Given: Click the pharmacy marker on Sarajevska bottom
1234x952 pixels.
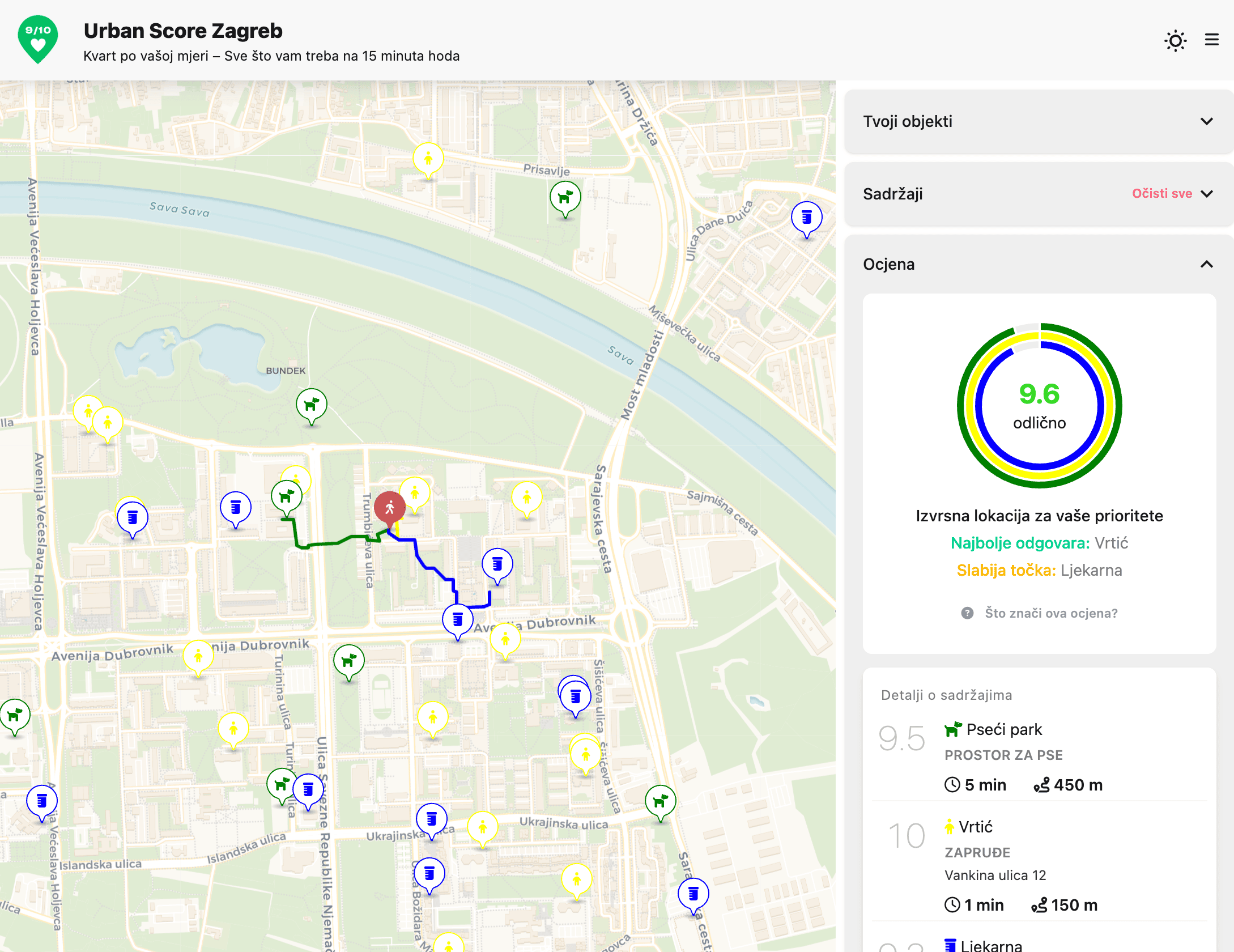Looking at the screenshot, I should click(x=693, y=895).
